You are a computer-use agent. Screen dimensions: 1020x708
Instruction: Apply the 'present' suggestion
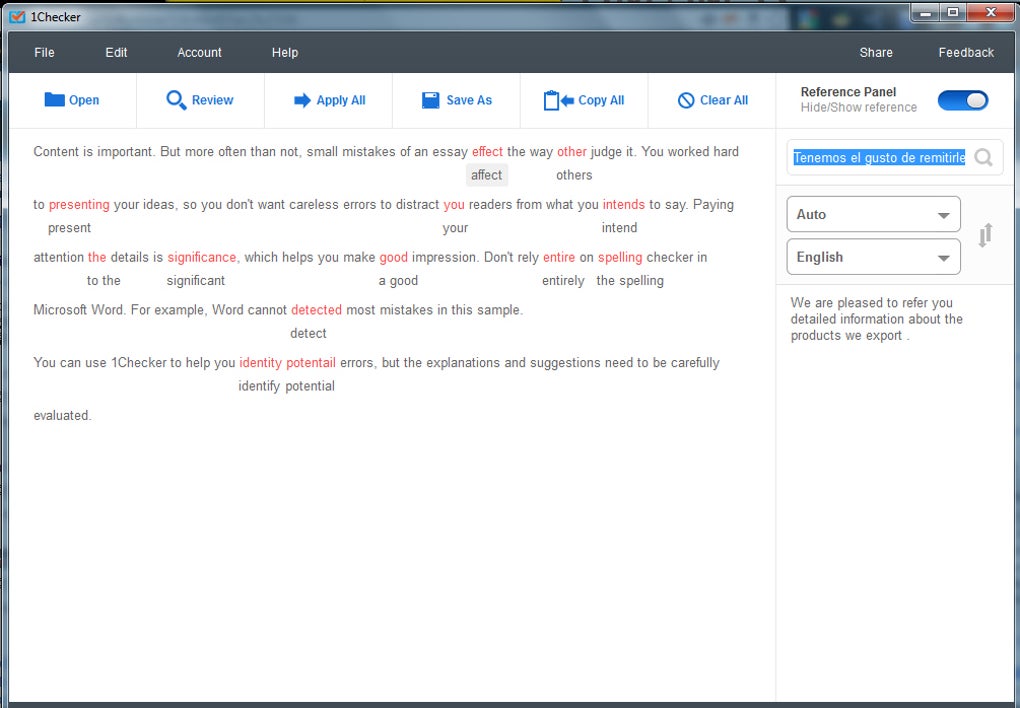(69, 228)
